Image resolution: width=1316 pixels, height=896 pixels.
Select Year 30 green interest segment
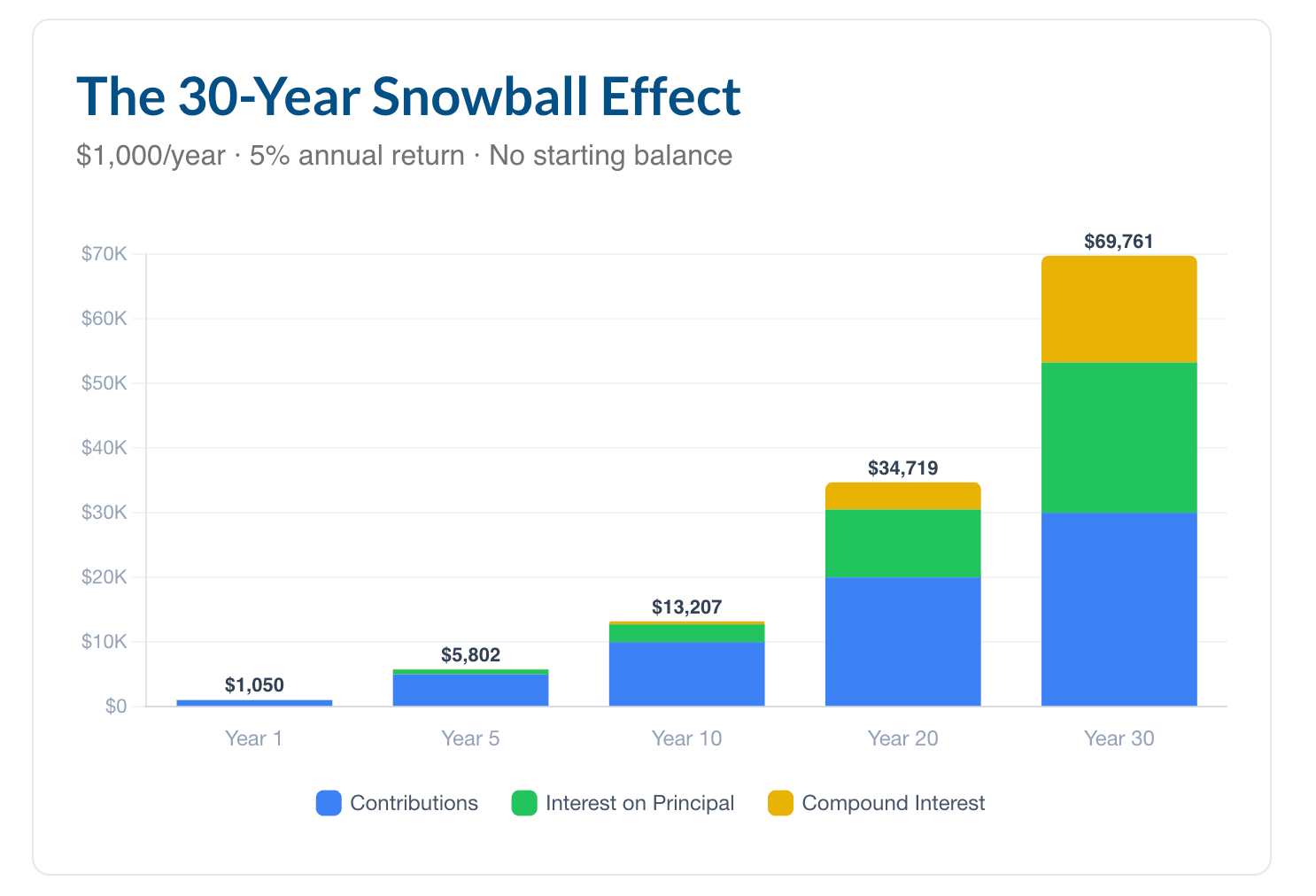[1119, 438]
